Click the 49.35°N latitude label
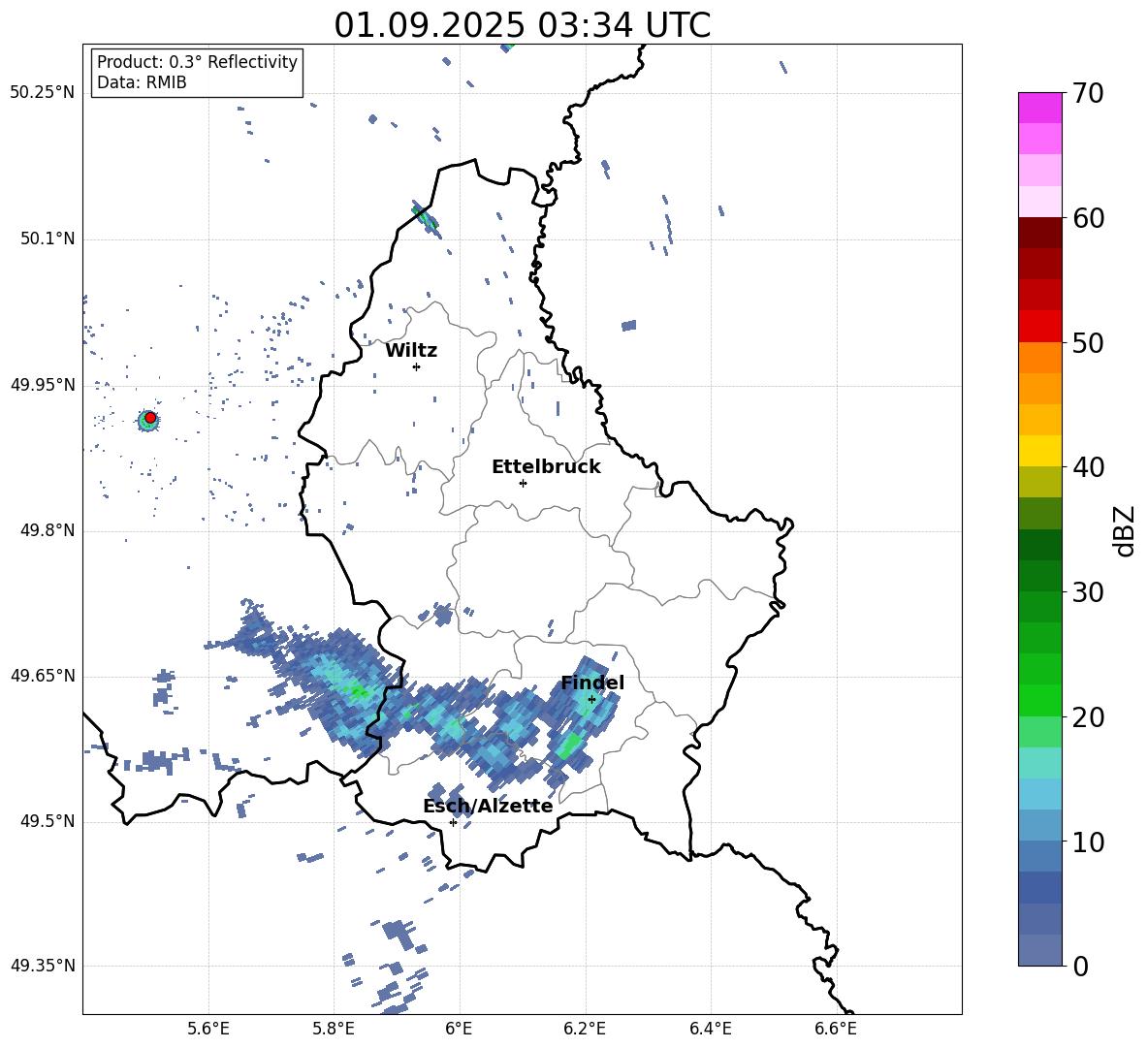Viewport: 1148px width, 1048px height. (x=43, y=966)
